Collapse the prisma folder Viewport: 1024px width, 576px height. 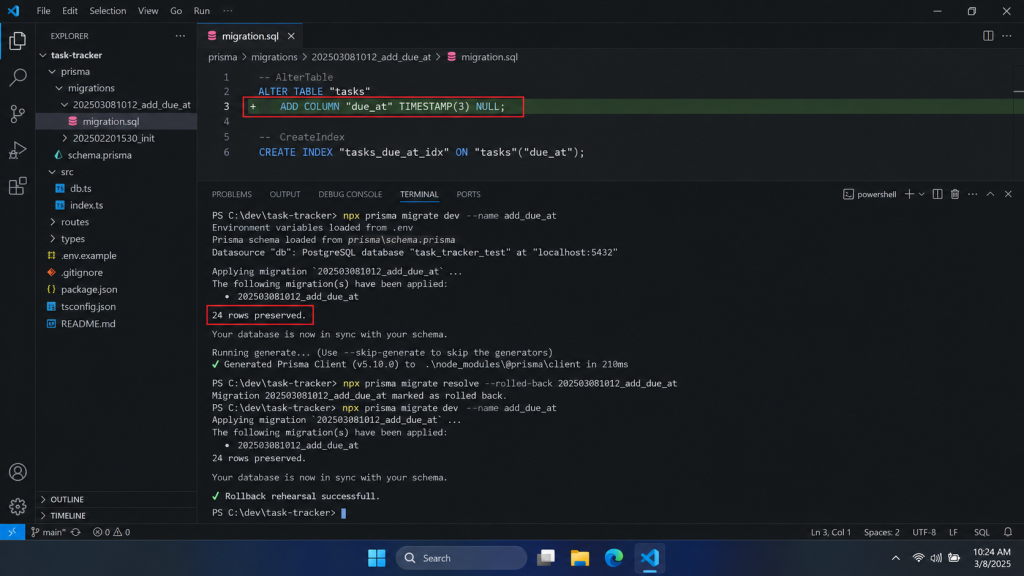pyautogui.click(x=52, y=72)
